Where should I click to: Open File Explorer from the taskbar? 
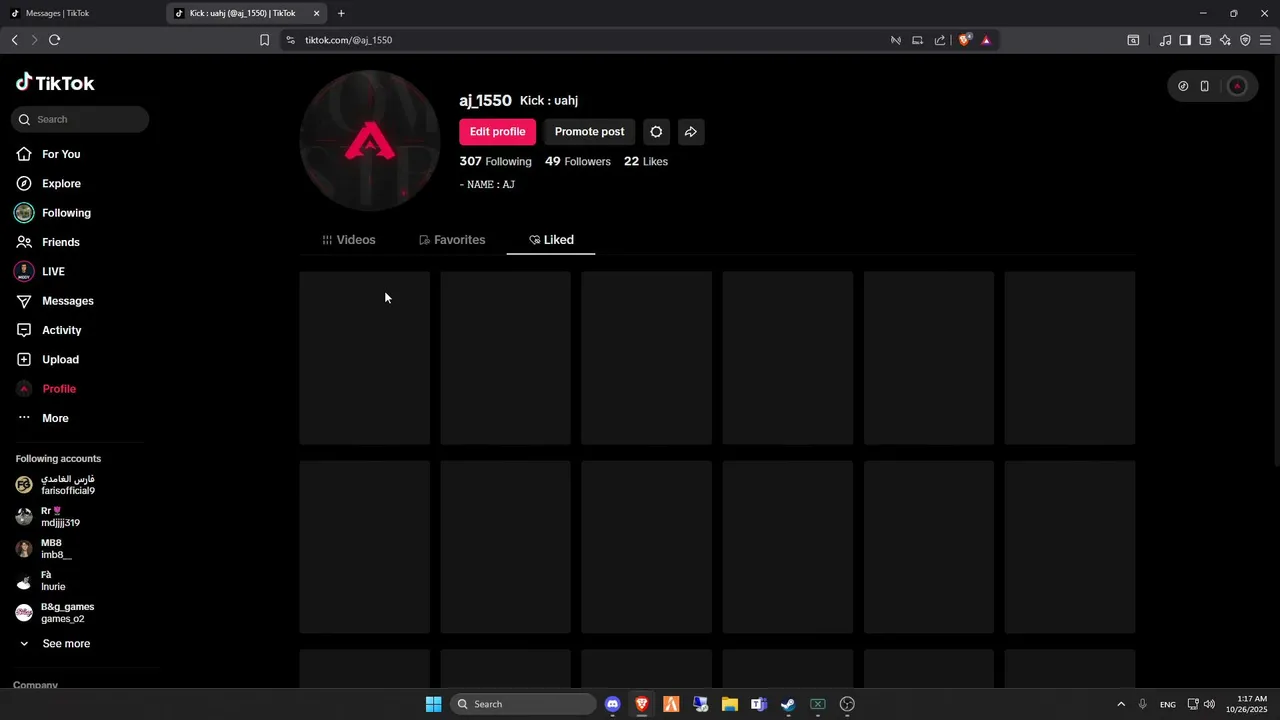pos(730,704)
